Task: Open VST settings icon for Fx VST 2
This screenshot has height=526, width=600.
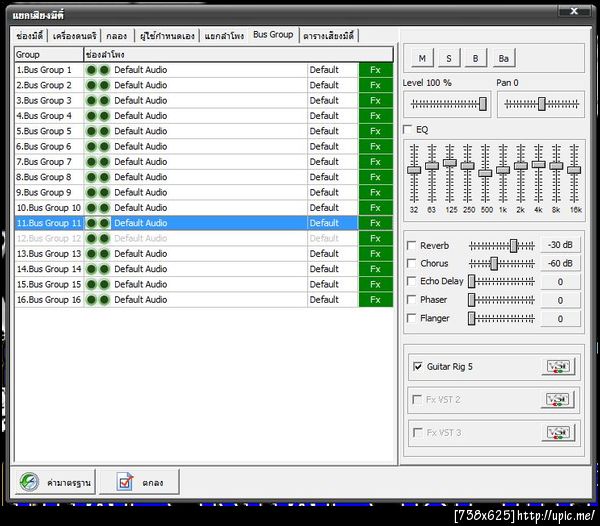Action: [558, 399]
